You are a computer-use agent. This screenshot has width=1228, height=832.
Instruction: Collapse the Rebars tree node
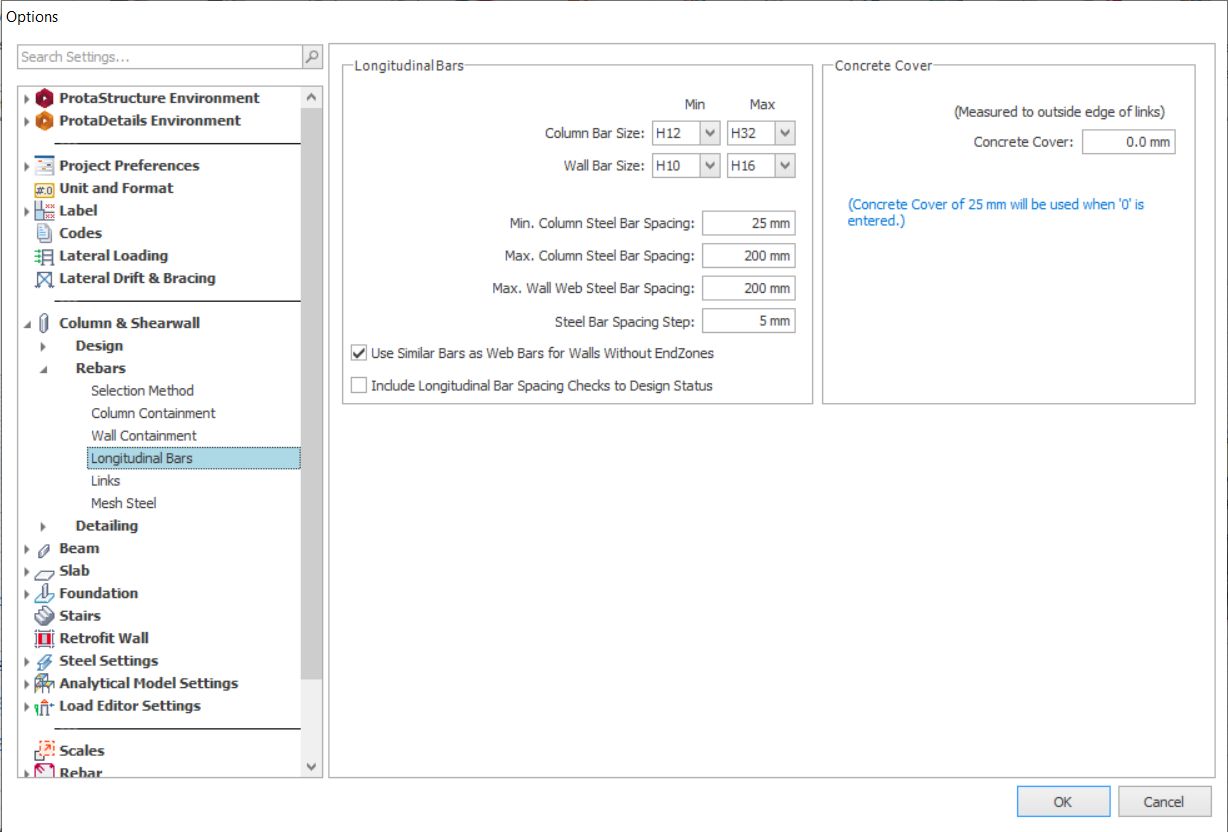(43, 369)
